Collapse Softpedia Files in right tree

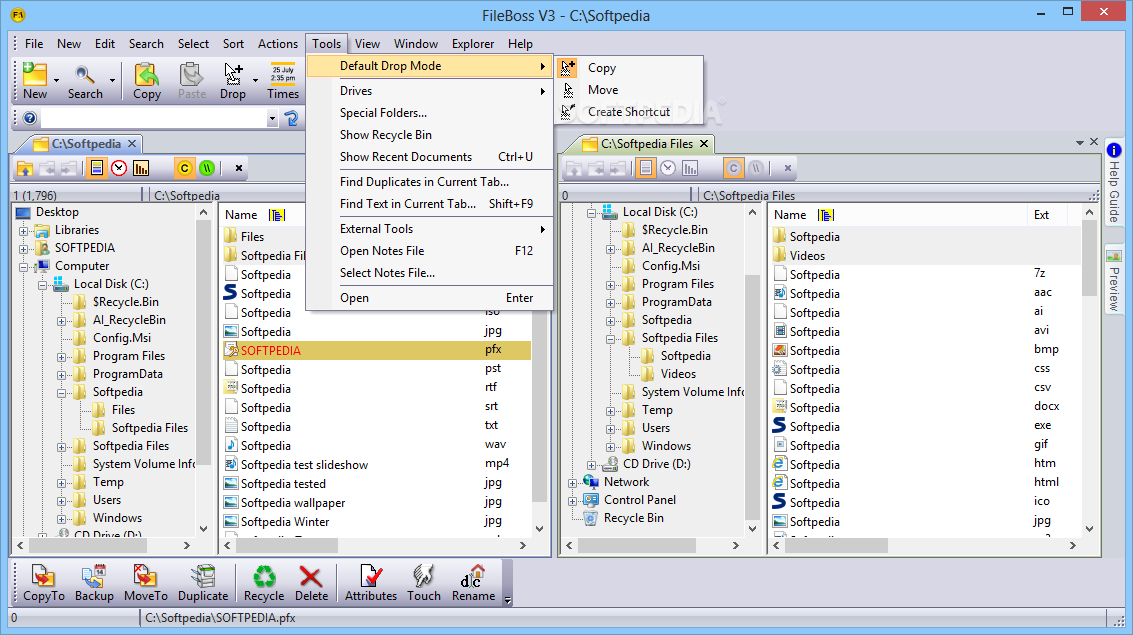611,339
